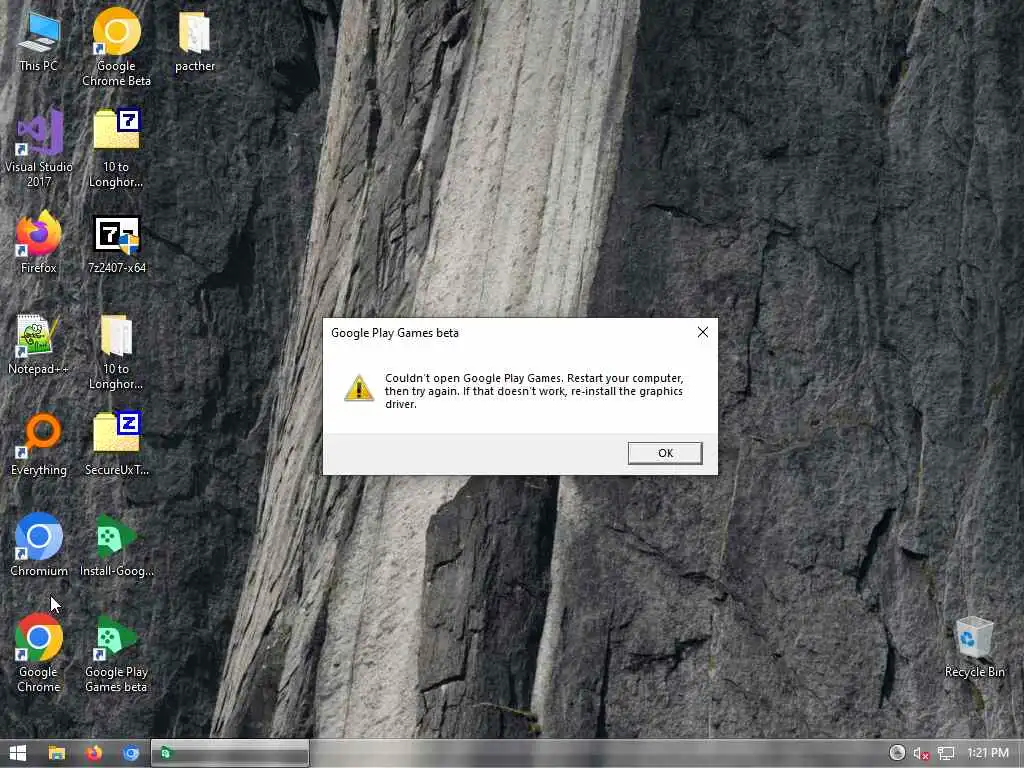This screenshot has width=1024, height=768.
Task: Open File Explorer from the taskbar
Action: coord(57,753)
